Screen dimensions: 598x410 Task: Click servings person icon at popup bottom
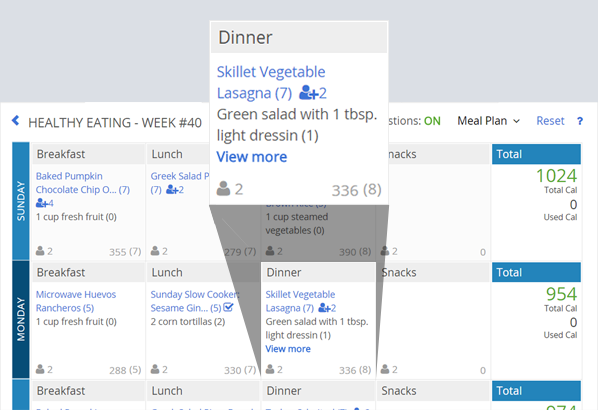(223, 188)
